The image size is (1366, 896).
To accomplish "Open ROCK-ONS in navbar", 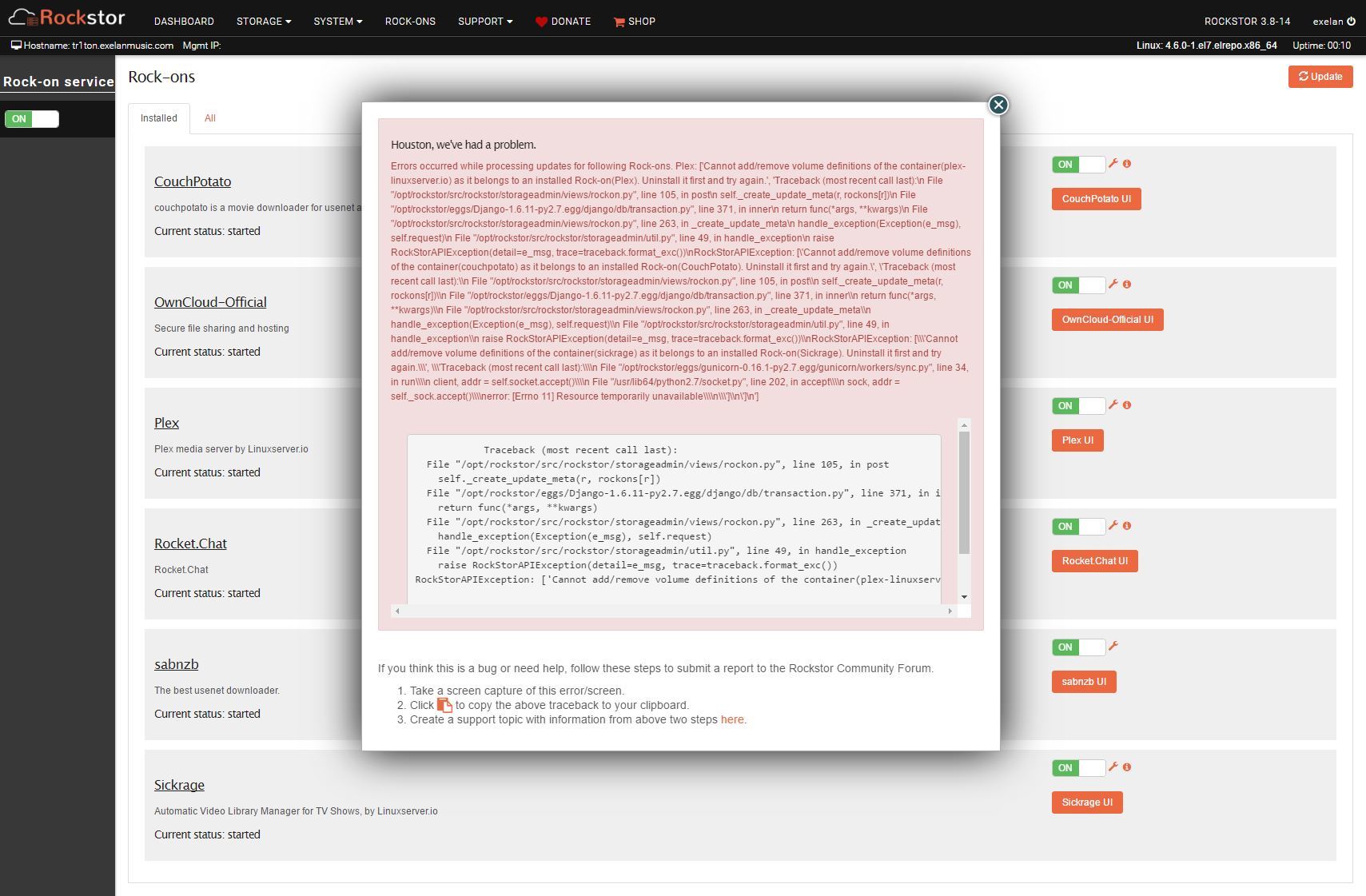I will pos(410,22).
